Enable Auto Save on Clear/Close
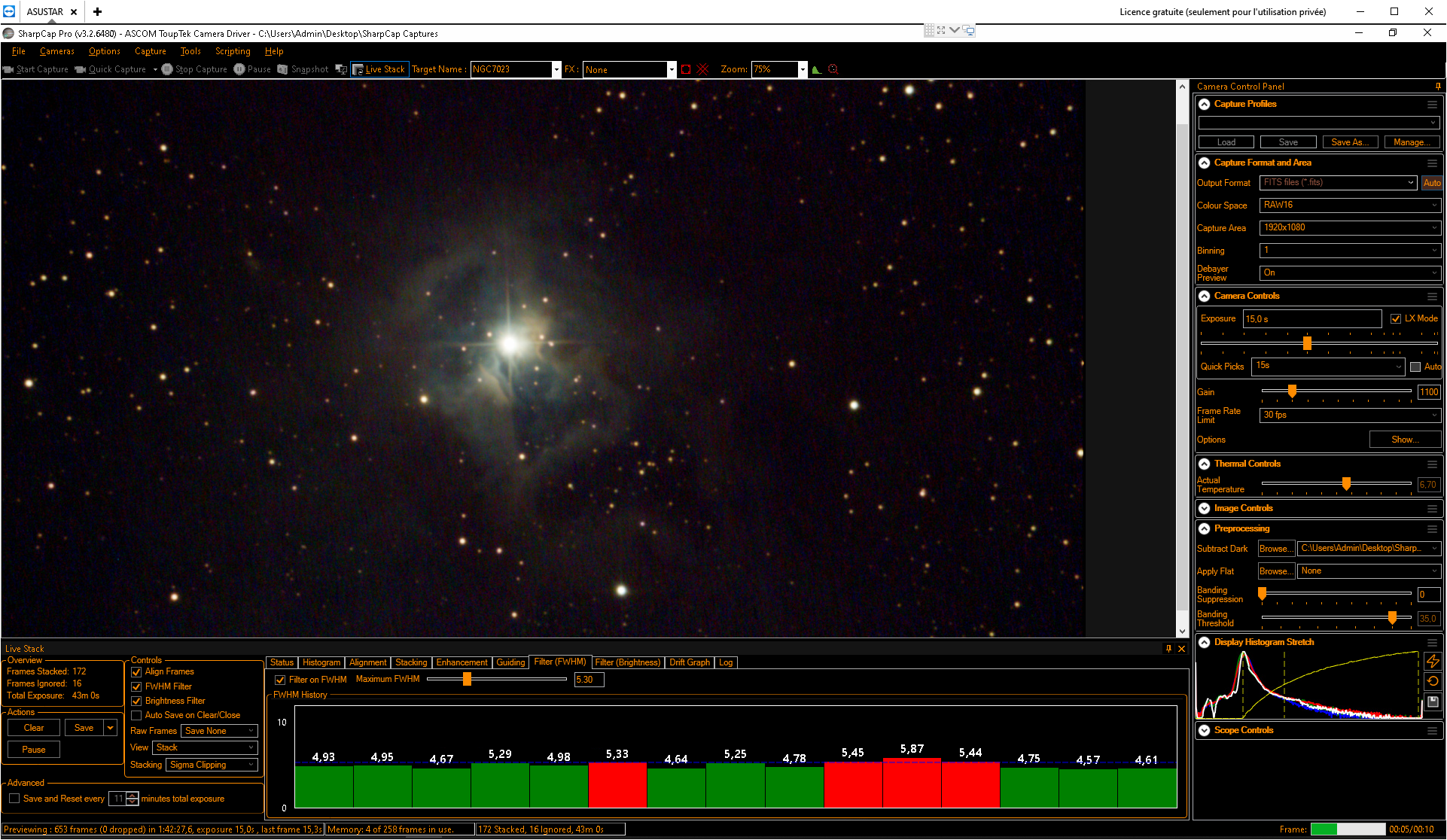The image size is (1447, 840). coord(136,715)
